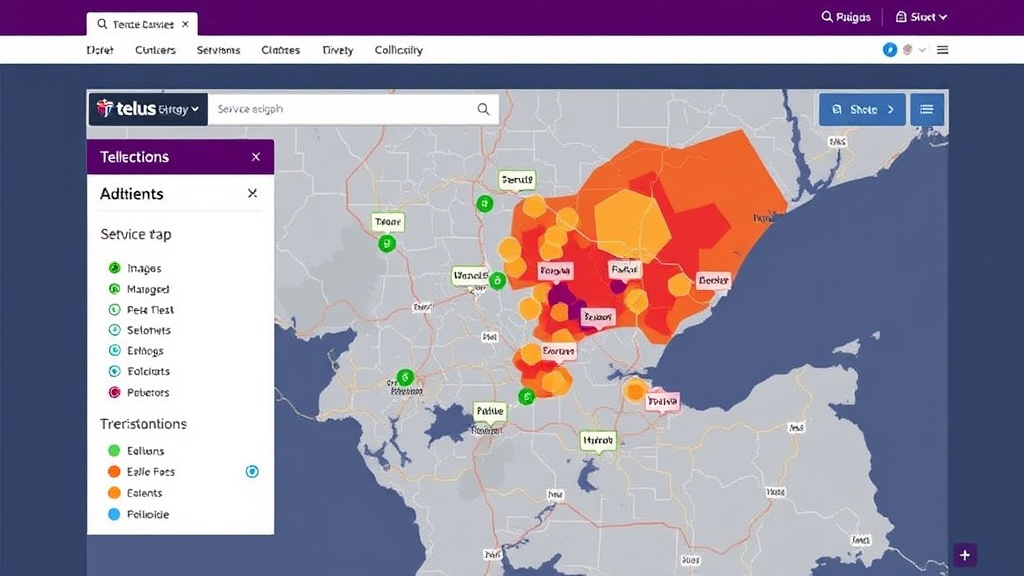Open the Servisms menu item
1024x576 pixels.
pyautogui.click(x=218, y=50)
